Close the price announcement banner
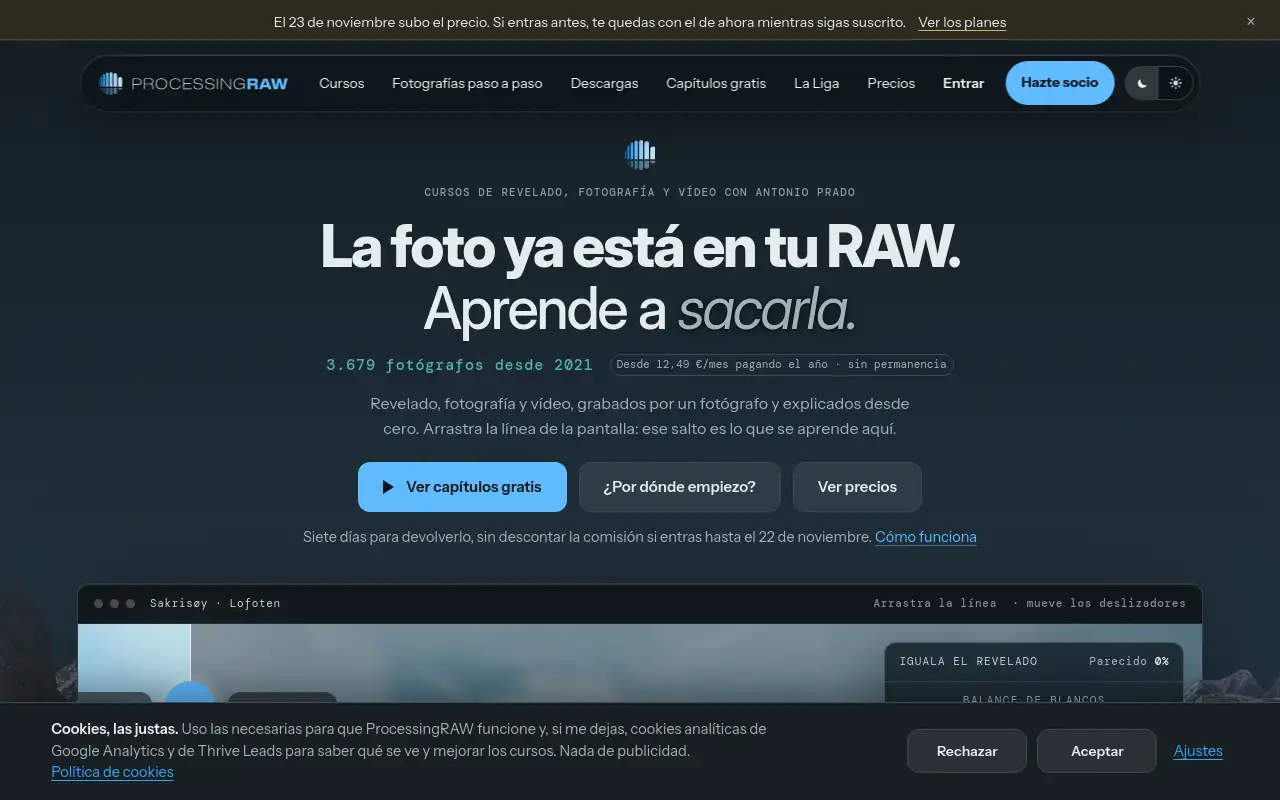The height and width of the screenshot is (800, 1280). [x=1250, y=21]
